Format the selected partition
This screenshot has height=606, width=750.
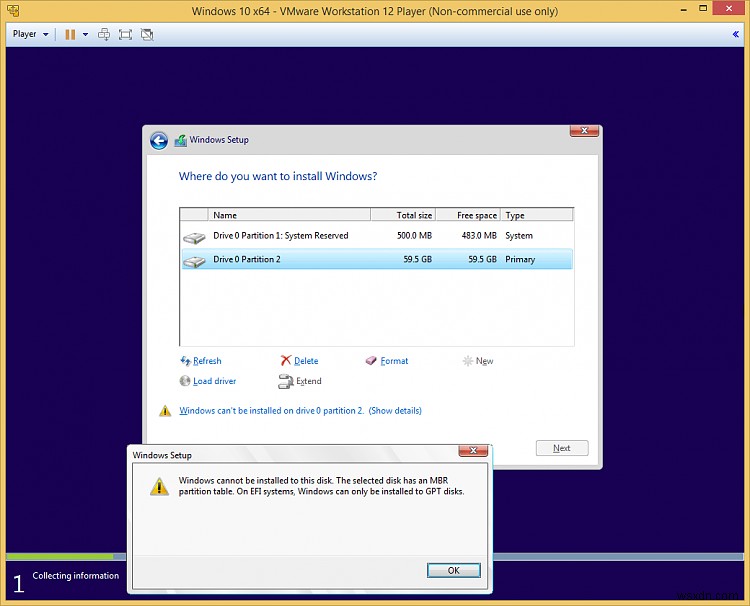point(394,361)
